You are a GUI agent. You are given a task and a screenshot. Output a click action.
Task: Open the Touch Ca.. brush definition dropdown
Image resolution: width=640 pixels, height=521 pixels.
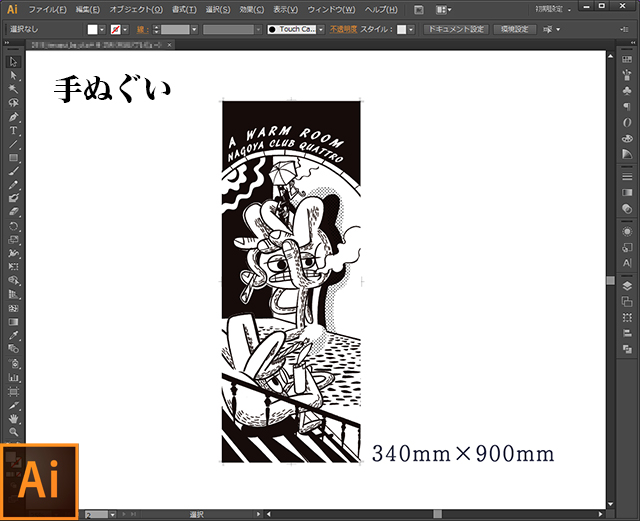pyautogui.click(x=321, y=29)
